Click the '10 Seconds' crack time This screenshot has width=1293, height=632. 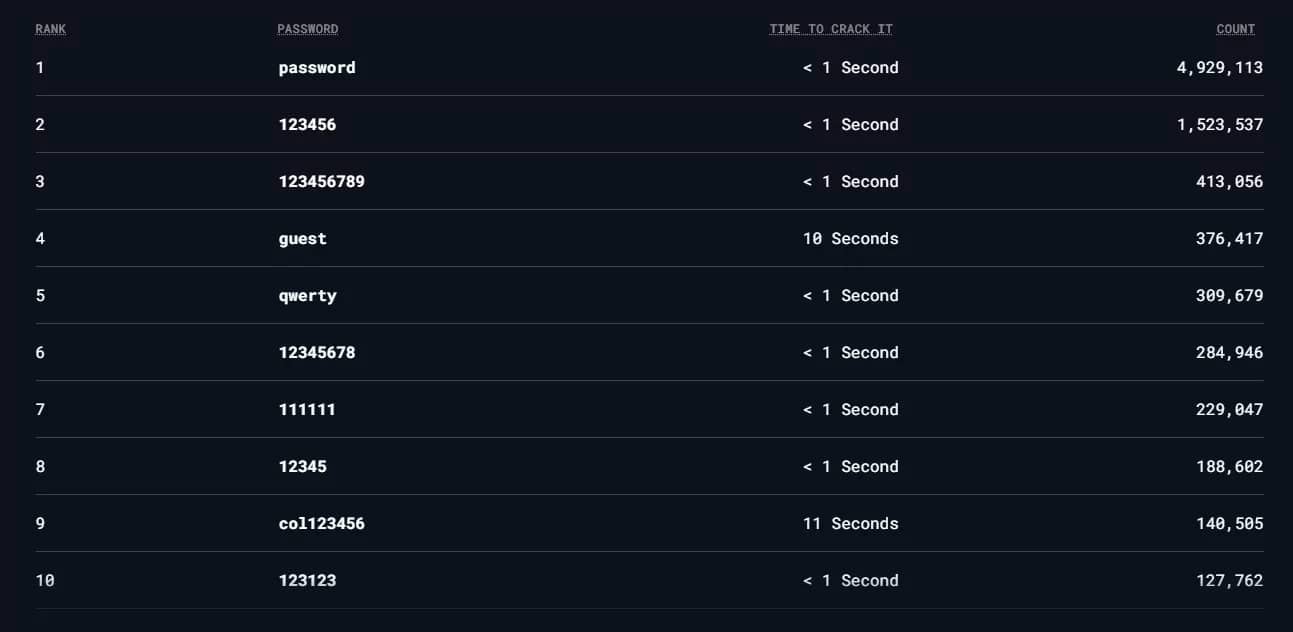pyautogui.click(x=850, y=239)
